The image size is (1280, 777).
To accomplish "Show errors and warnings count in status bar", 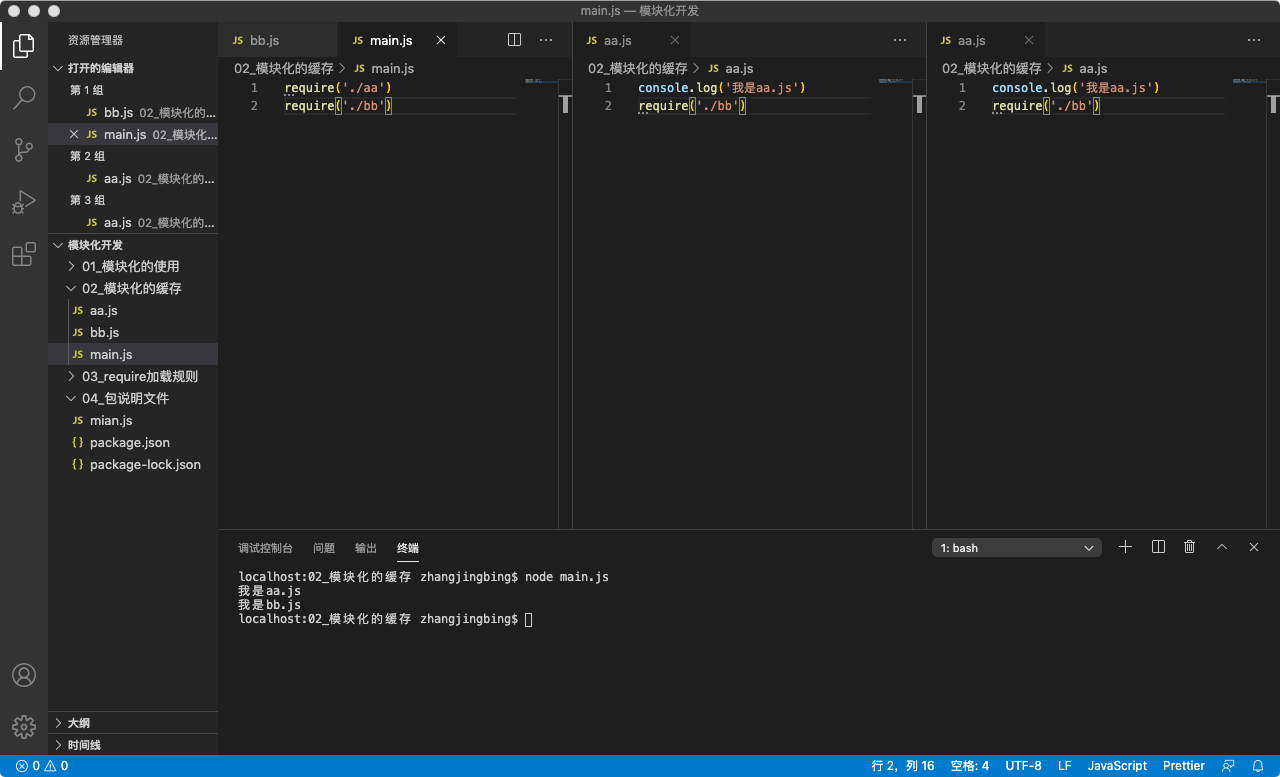I will point(42,766).
